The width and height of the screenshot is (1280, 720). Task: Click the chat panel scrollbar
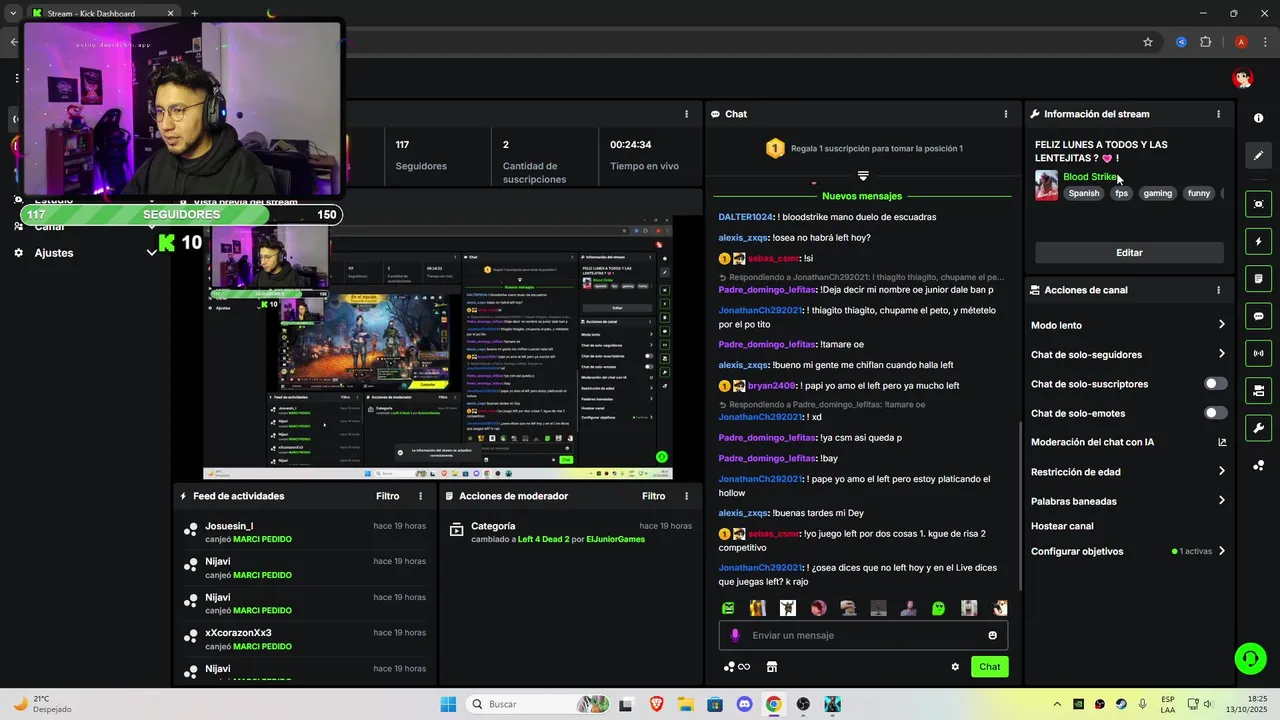point(1019,505)
